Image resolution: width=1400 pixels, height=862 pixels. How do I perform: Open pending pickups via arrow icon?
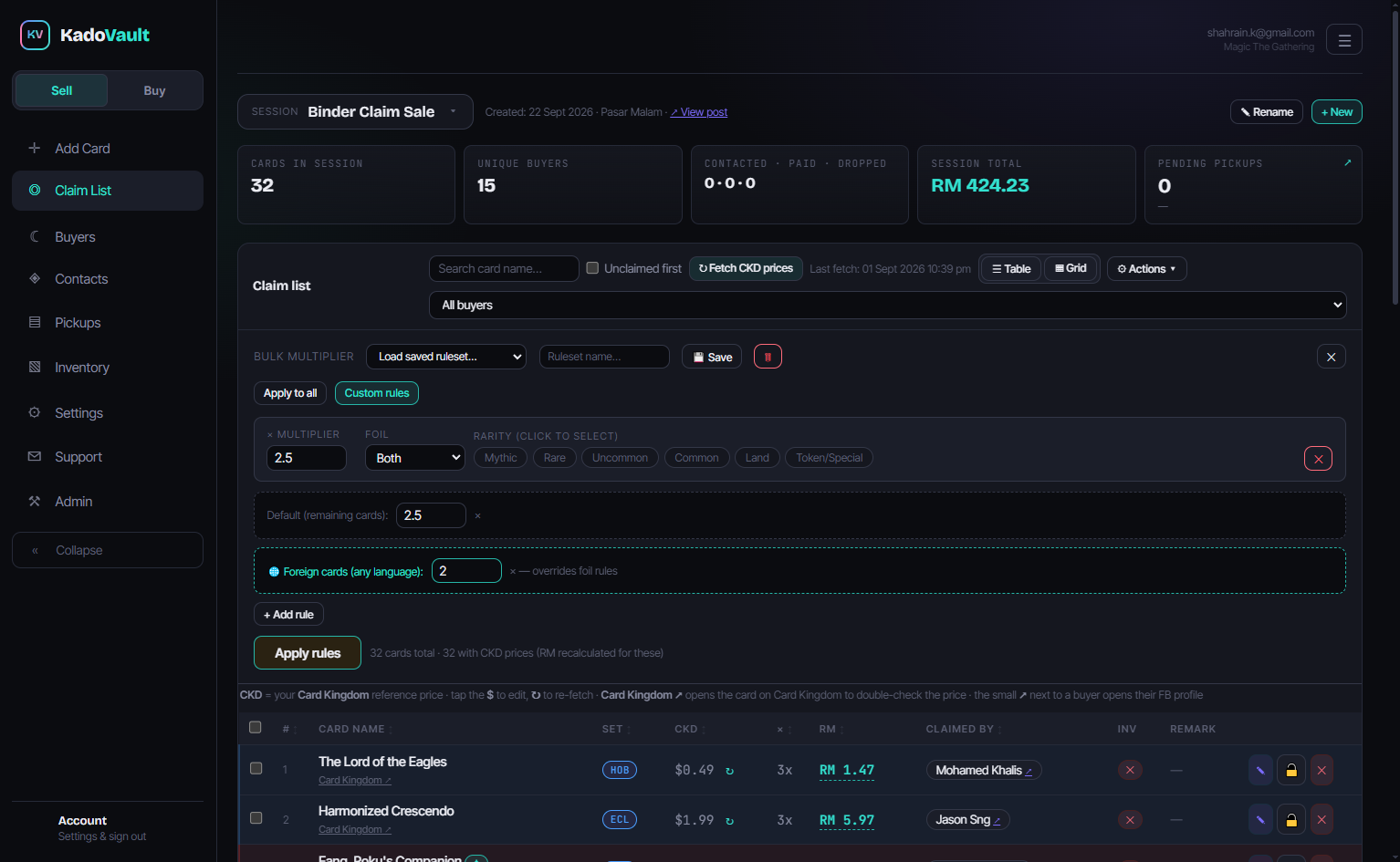[x=1347, y=162]
